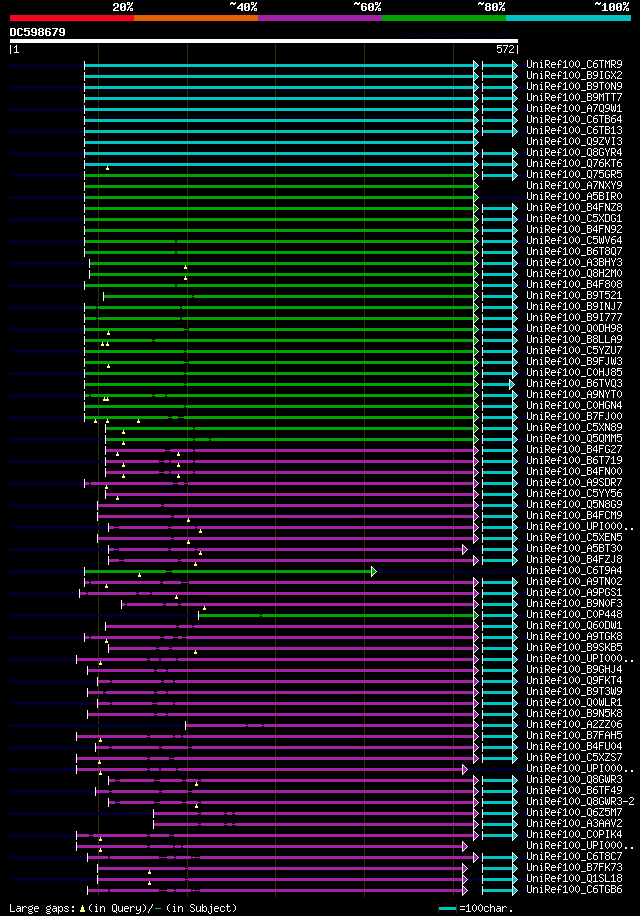640x916 pixels.
Task: Click the green arrowhead ending the C6T9A4 alignment
Action: (374, 571)
